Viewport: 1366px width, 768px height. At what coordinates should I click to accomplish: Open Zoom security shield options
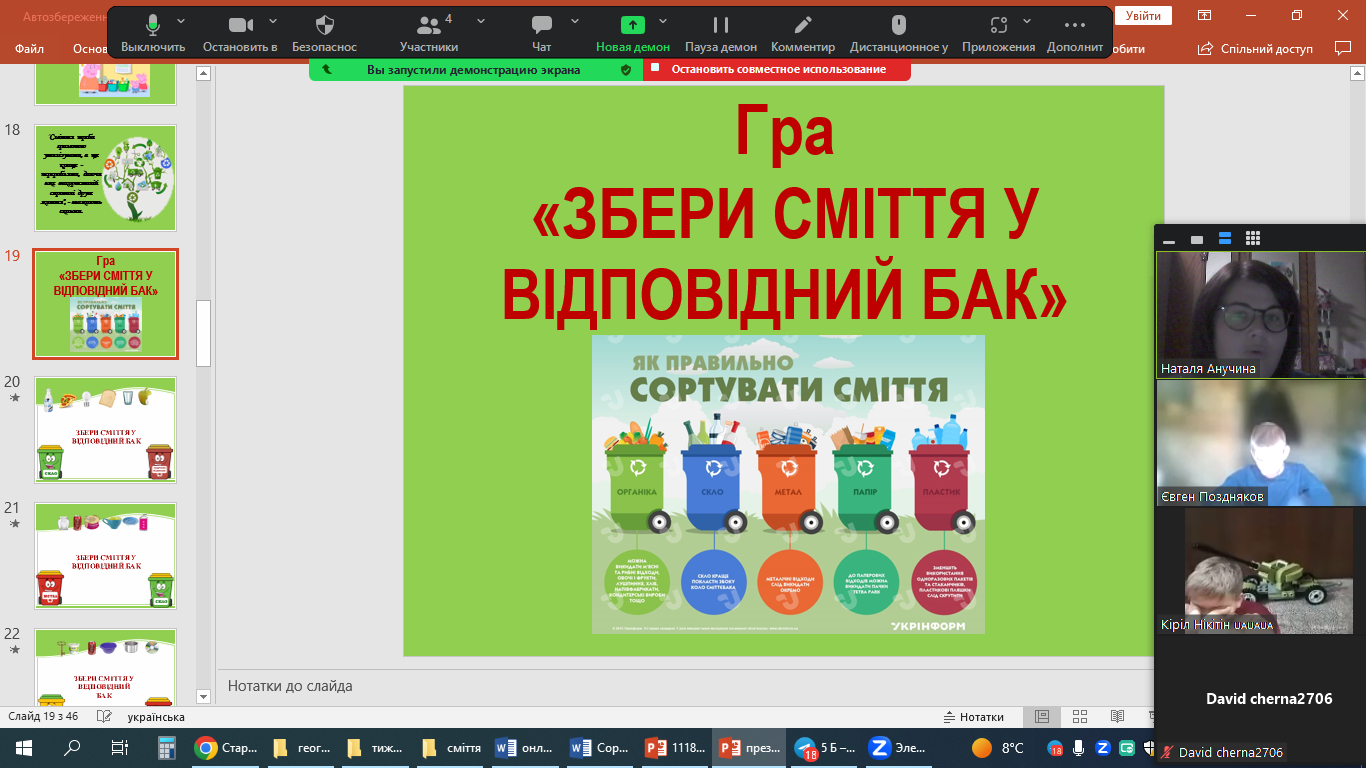tap(324, 33)
